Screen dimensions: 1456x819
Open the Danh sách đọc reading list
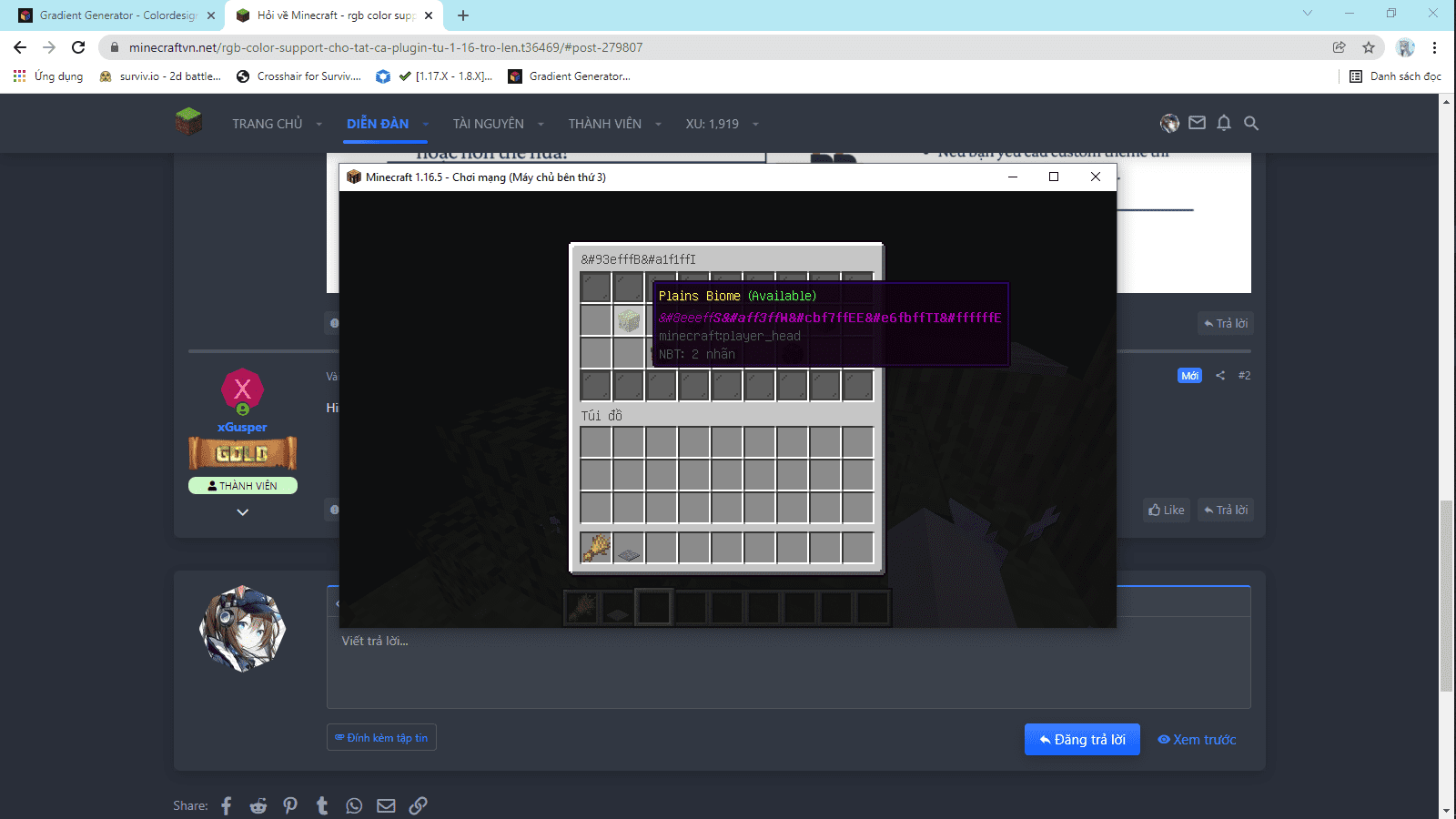click(1396, 76)
